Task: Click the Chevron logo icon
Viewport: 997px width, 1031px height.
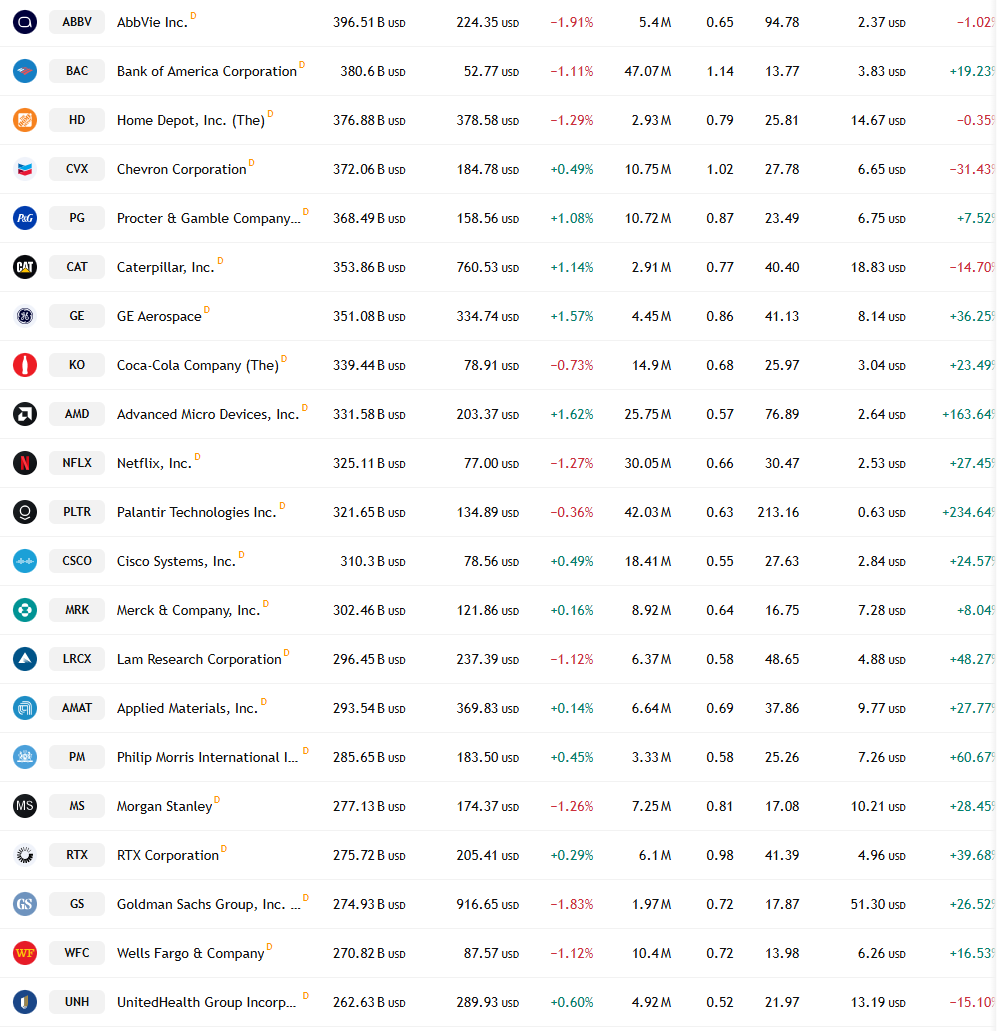Action: pos(25,169)
